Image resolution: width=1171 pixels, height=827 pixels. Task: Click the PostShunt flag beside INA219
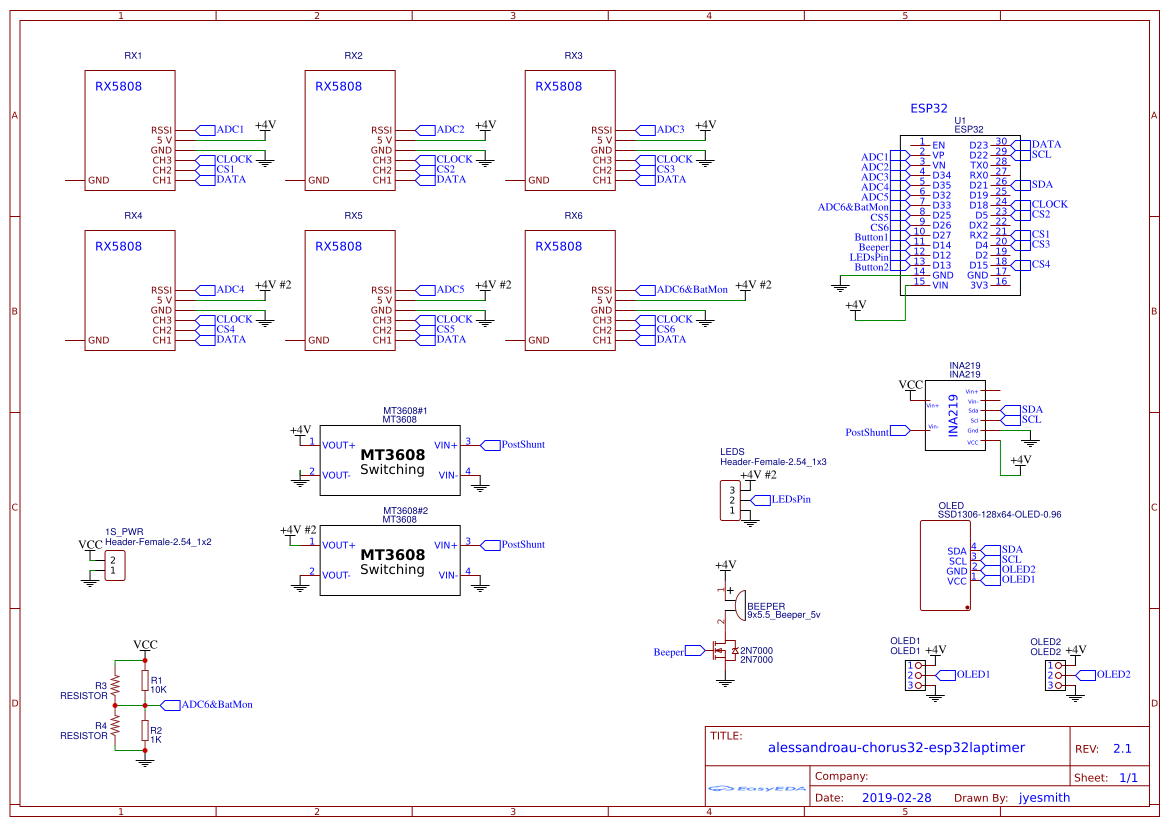(x=878, y=431)
